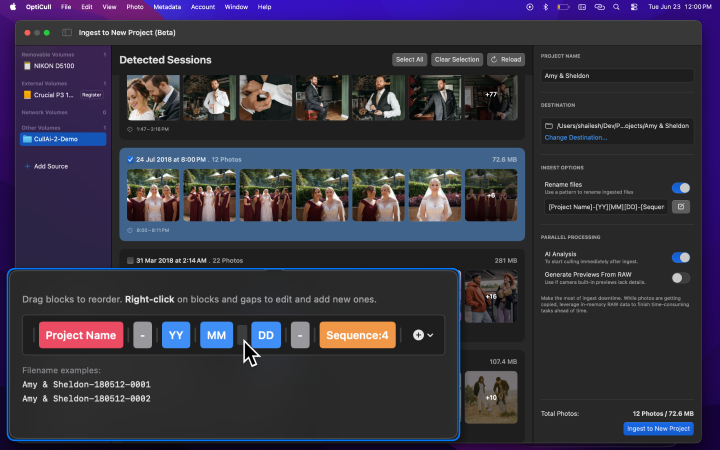Image resolution: width=720 pixels, height=450 pixels.
Task: Select the Project Name block
Action: click(x=81, y=335)
